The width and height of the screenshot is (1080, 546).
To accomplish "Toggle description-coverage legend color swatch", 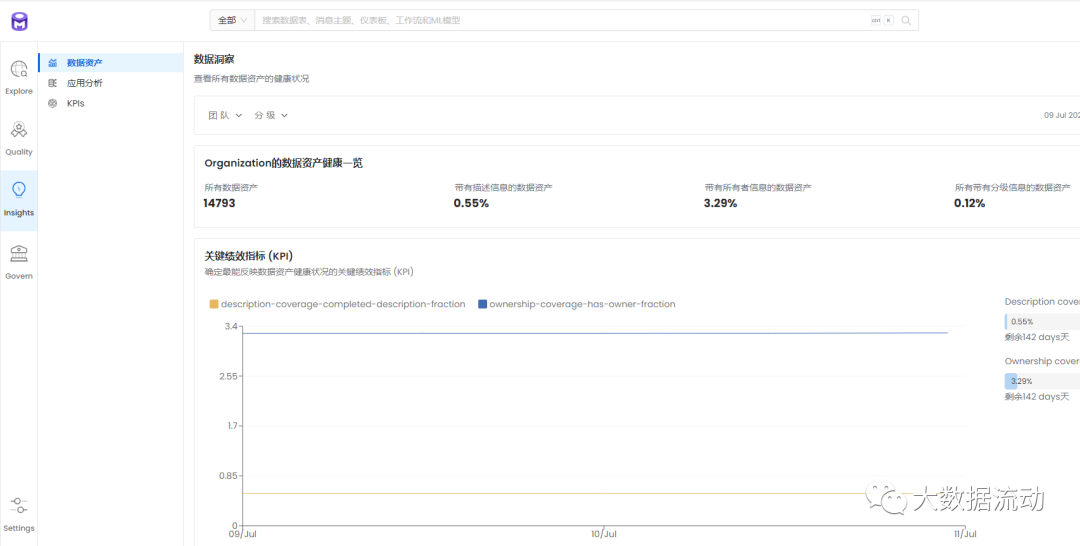I will coord(214,304).
